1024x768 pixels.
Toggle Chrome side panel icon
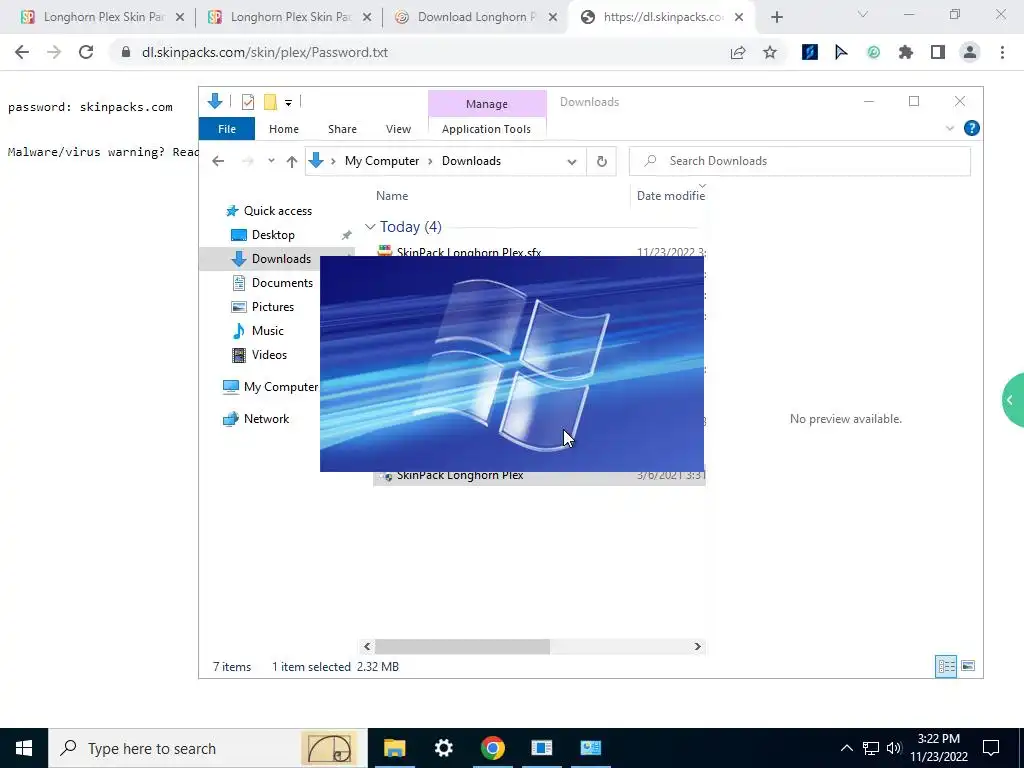pyautogui.click(x=938, y=52)
